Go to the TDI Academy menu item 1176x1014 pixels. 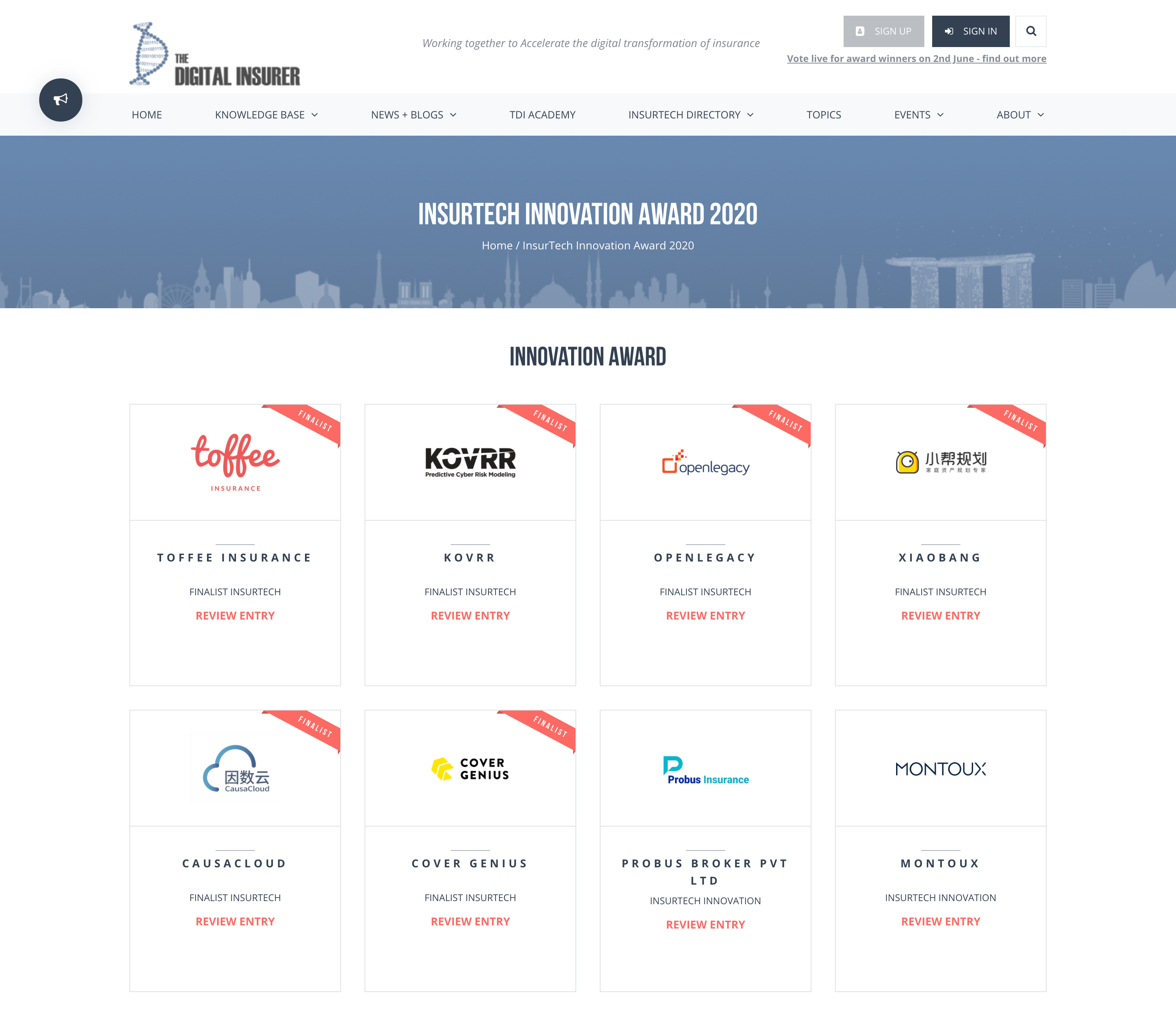click(x=542, y=114)
